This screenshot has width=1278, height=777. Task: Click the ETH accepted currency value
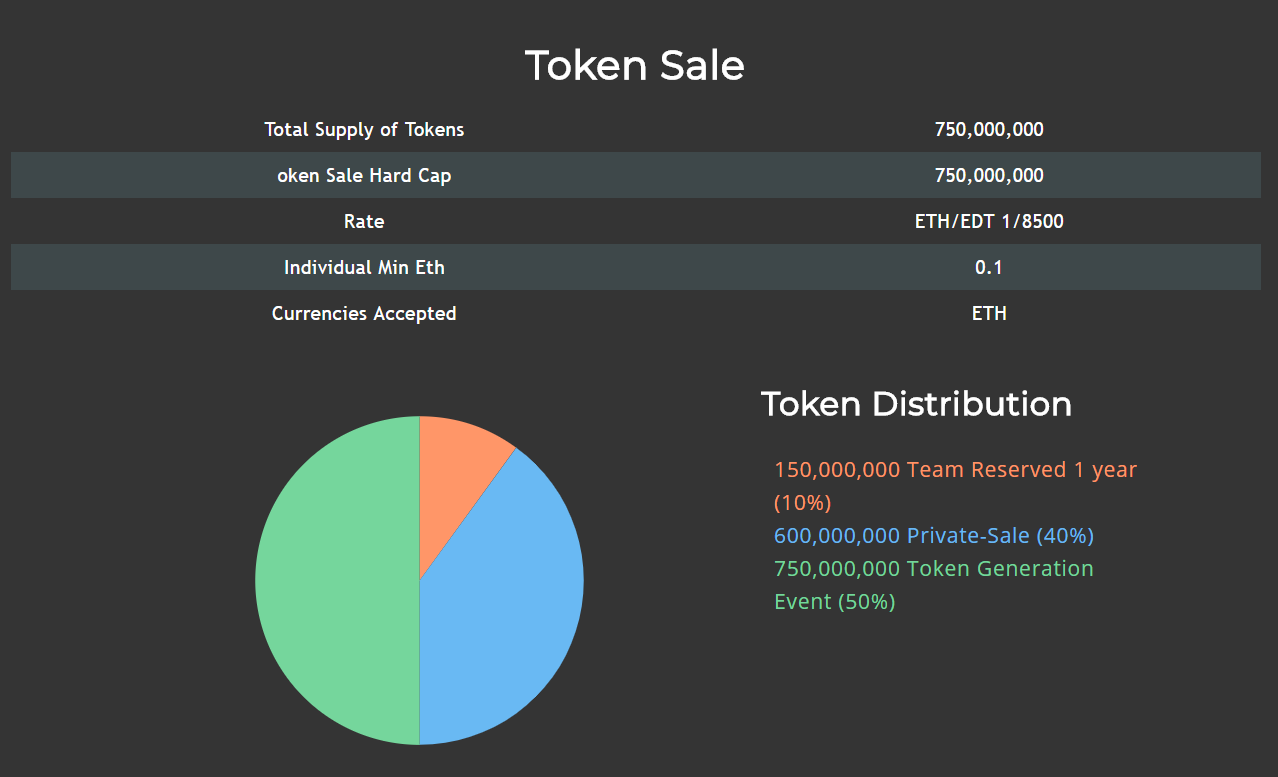[989, 314]
